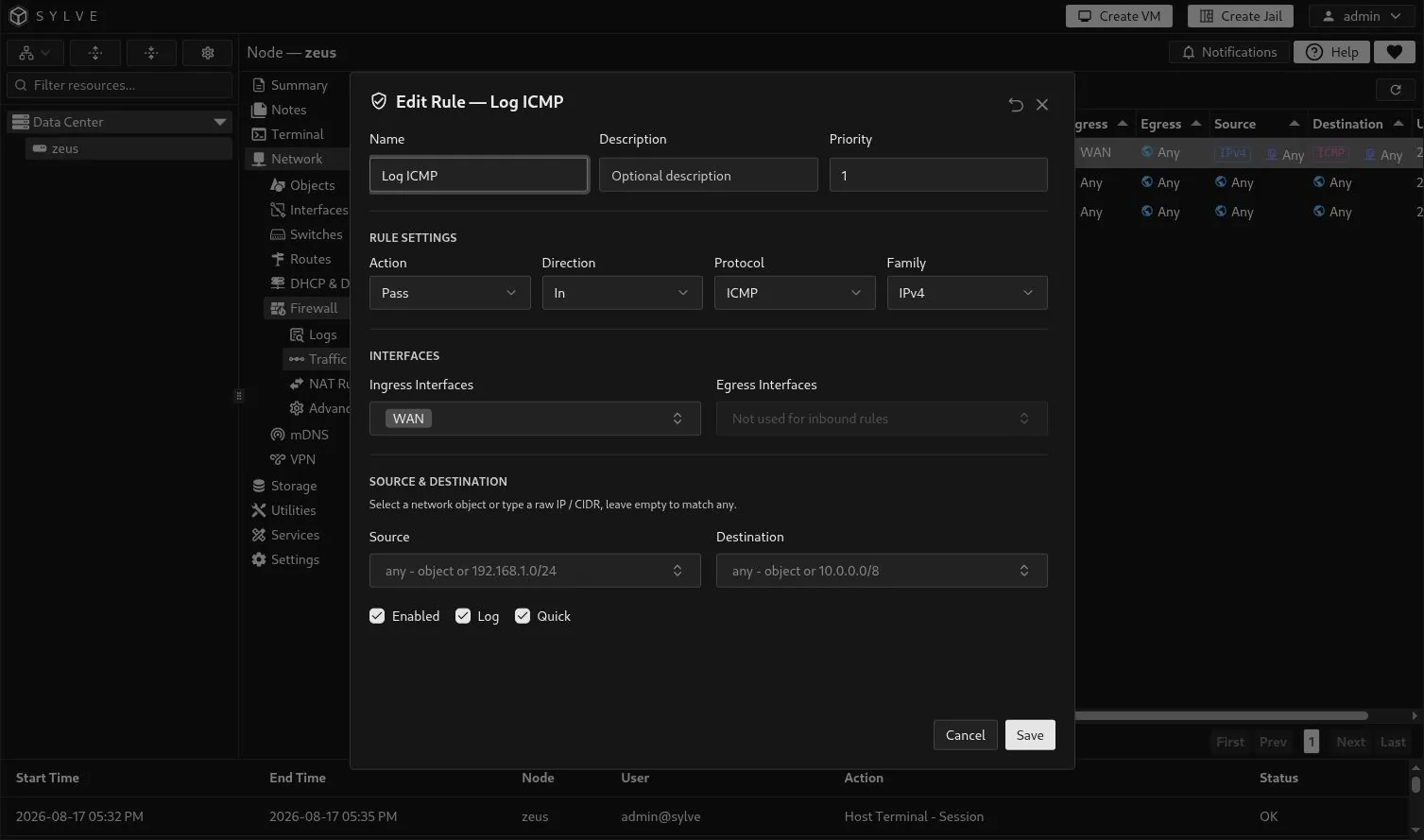The width and height of the screenshot is (1424, 840).
Task: Open NAT Rules item
Action: pyautogui.click(x=328, y=384)
